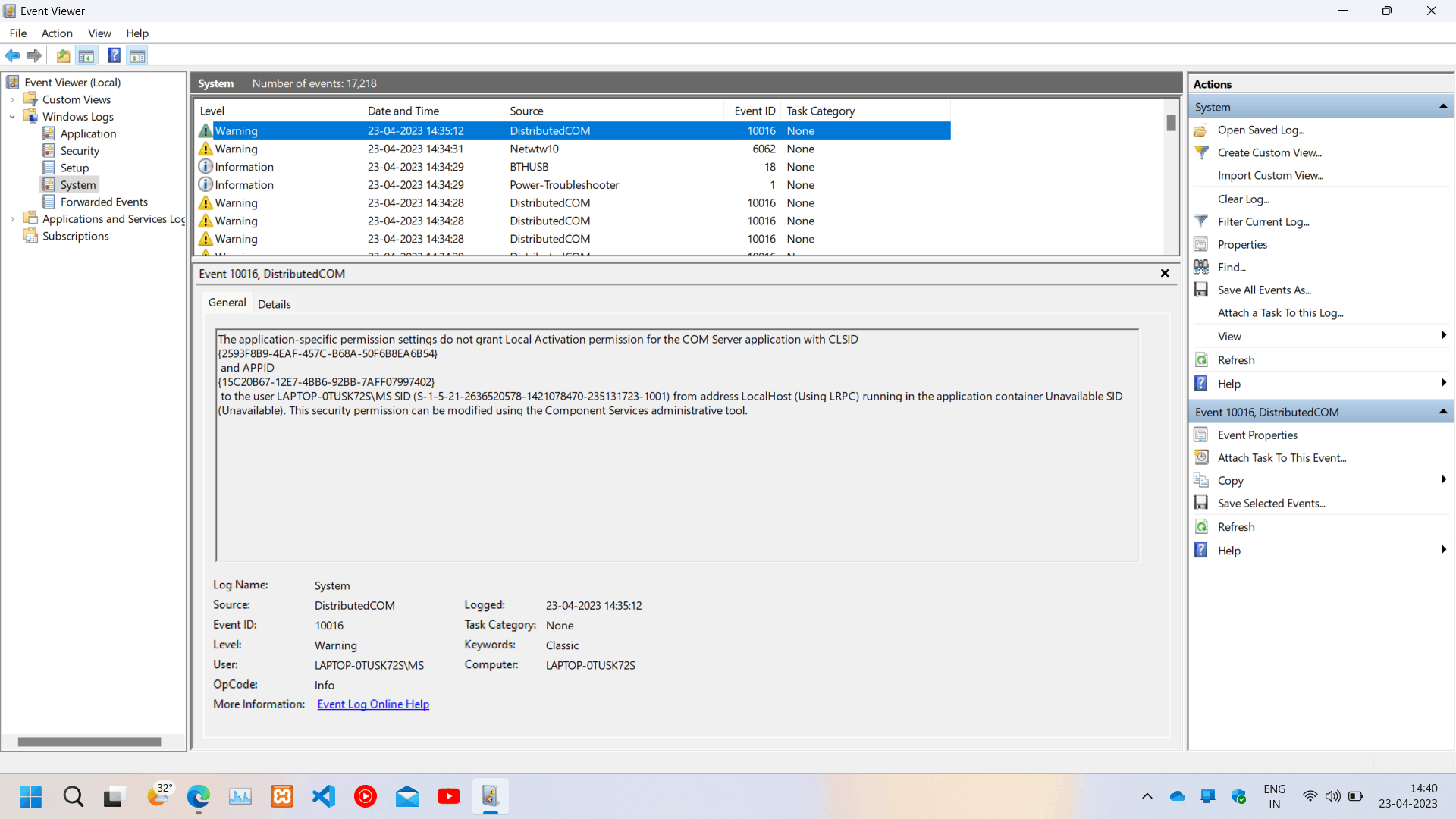Collapse the Windows Logs tree node
This screenshot has width=1456, height=819.
tap(12, 117)
